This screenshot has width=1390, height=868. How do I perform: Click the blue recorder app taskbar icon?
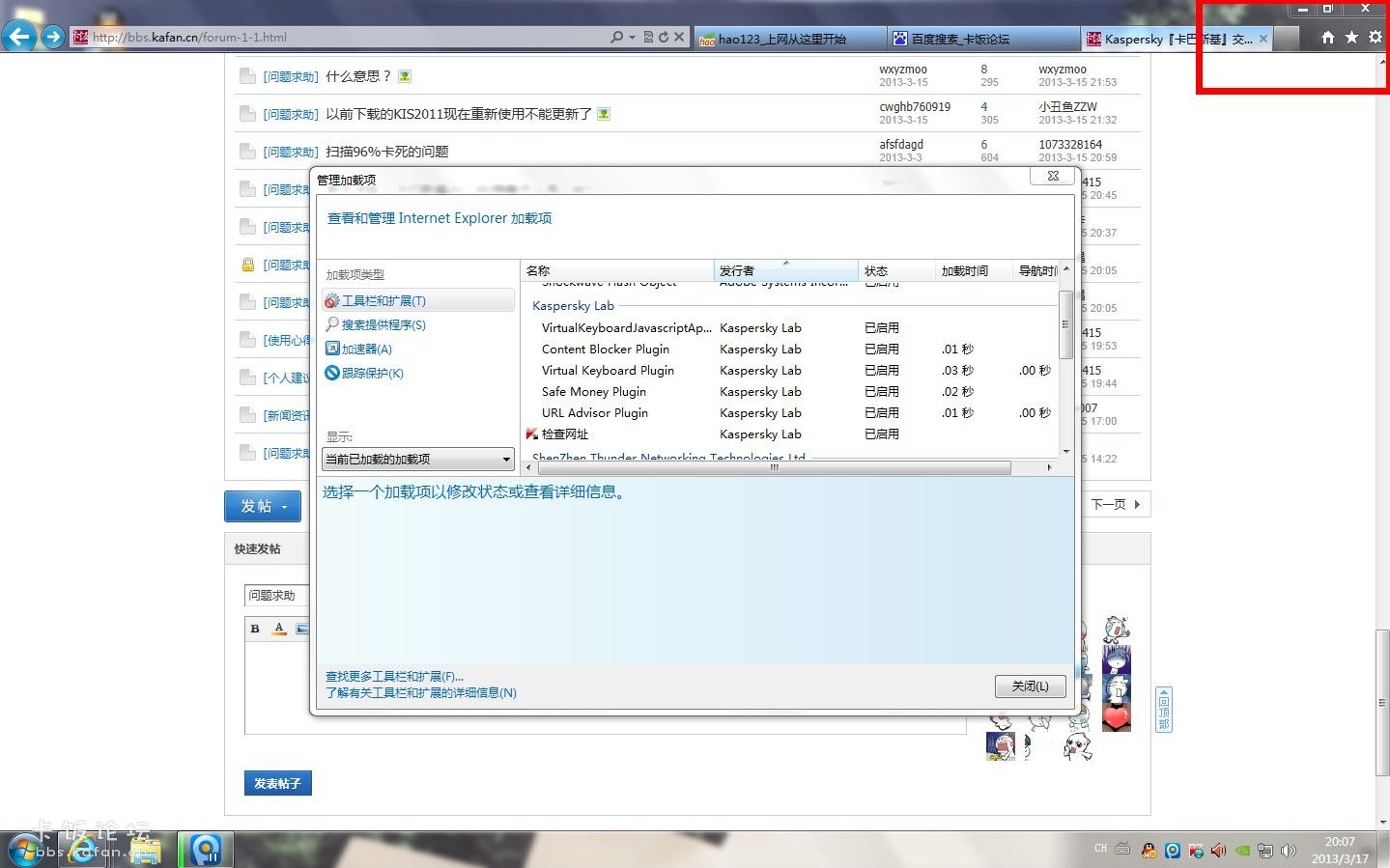206,850
